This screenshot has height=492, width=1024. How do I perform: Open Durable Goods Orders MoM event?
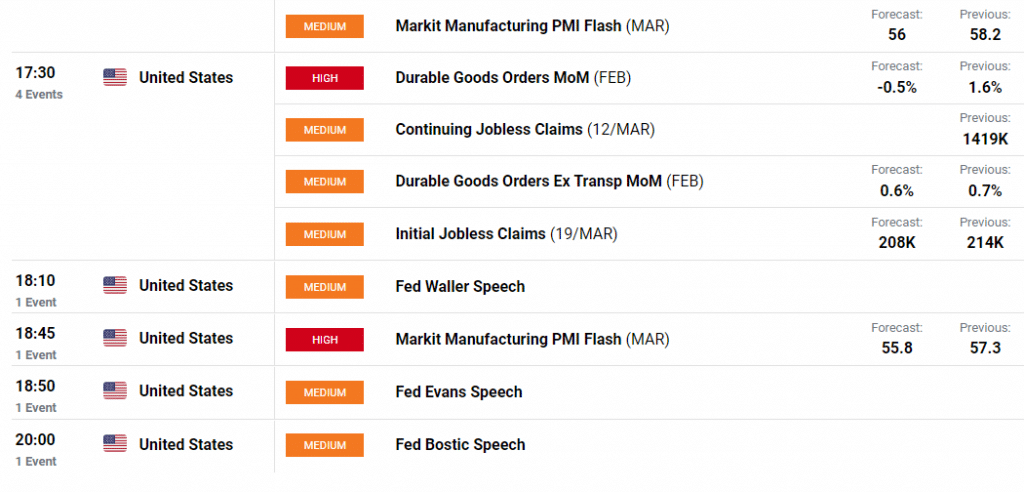tap(513, 78)
